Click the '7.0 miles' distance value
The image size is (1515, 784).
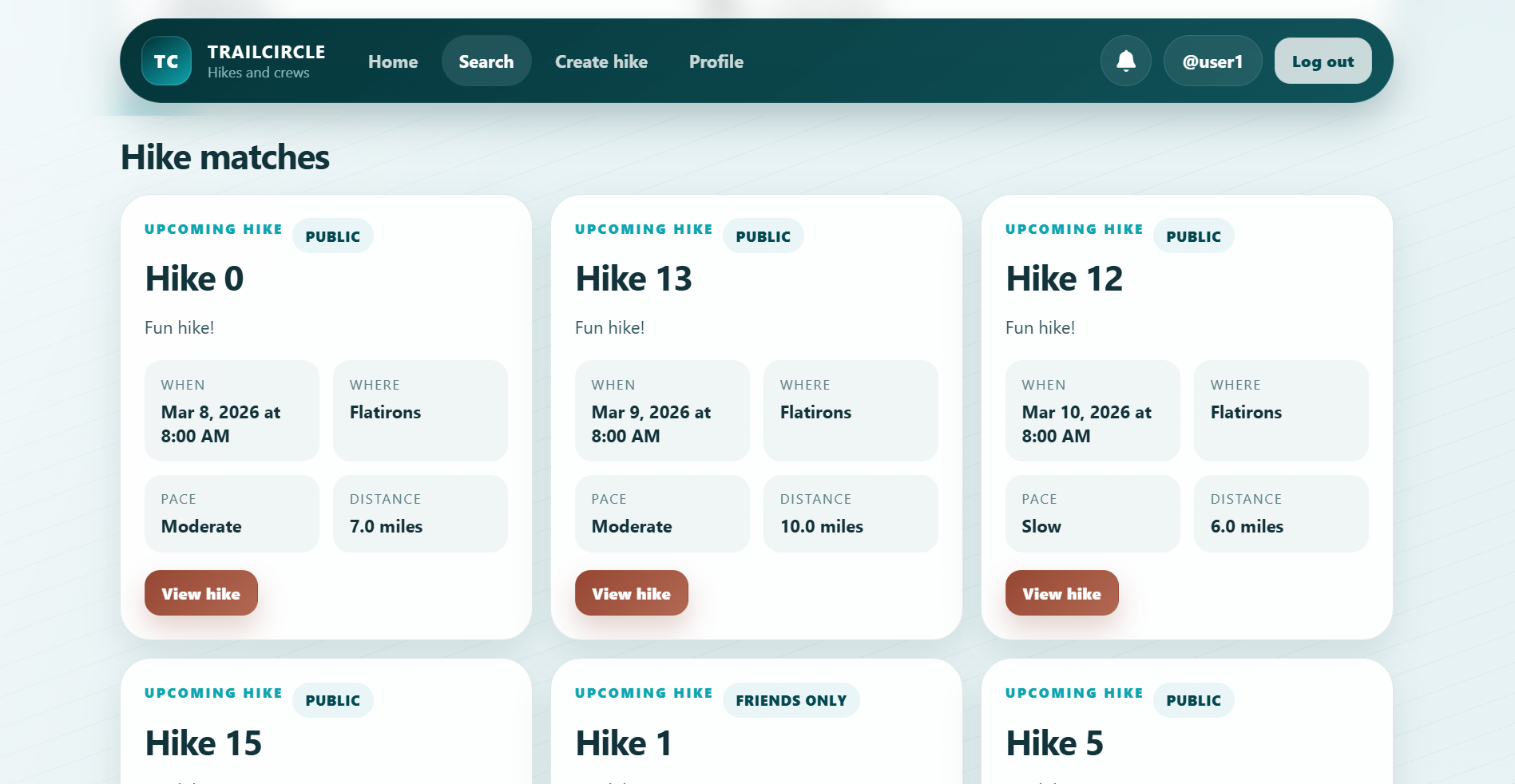point(386,526)
